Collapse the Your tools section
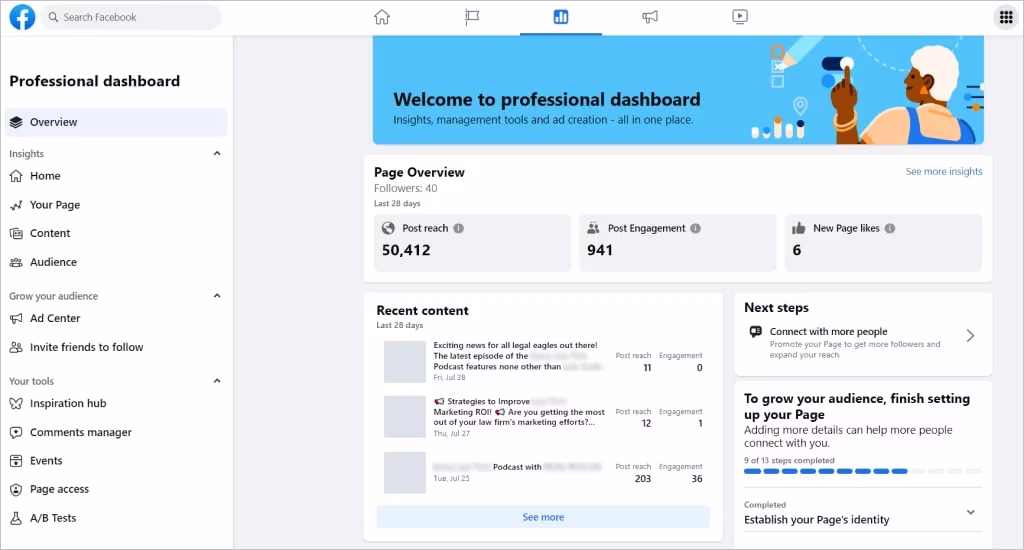The image size is (1024, 550). tap(217, 381)
